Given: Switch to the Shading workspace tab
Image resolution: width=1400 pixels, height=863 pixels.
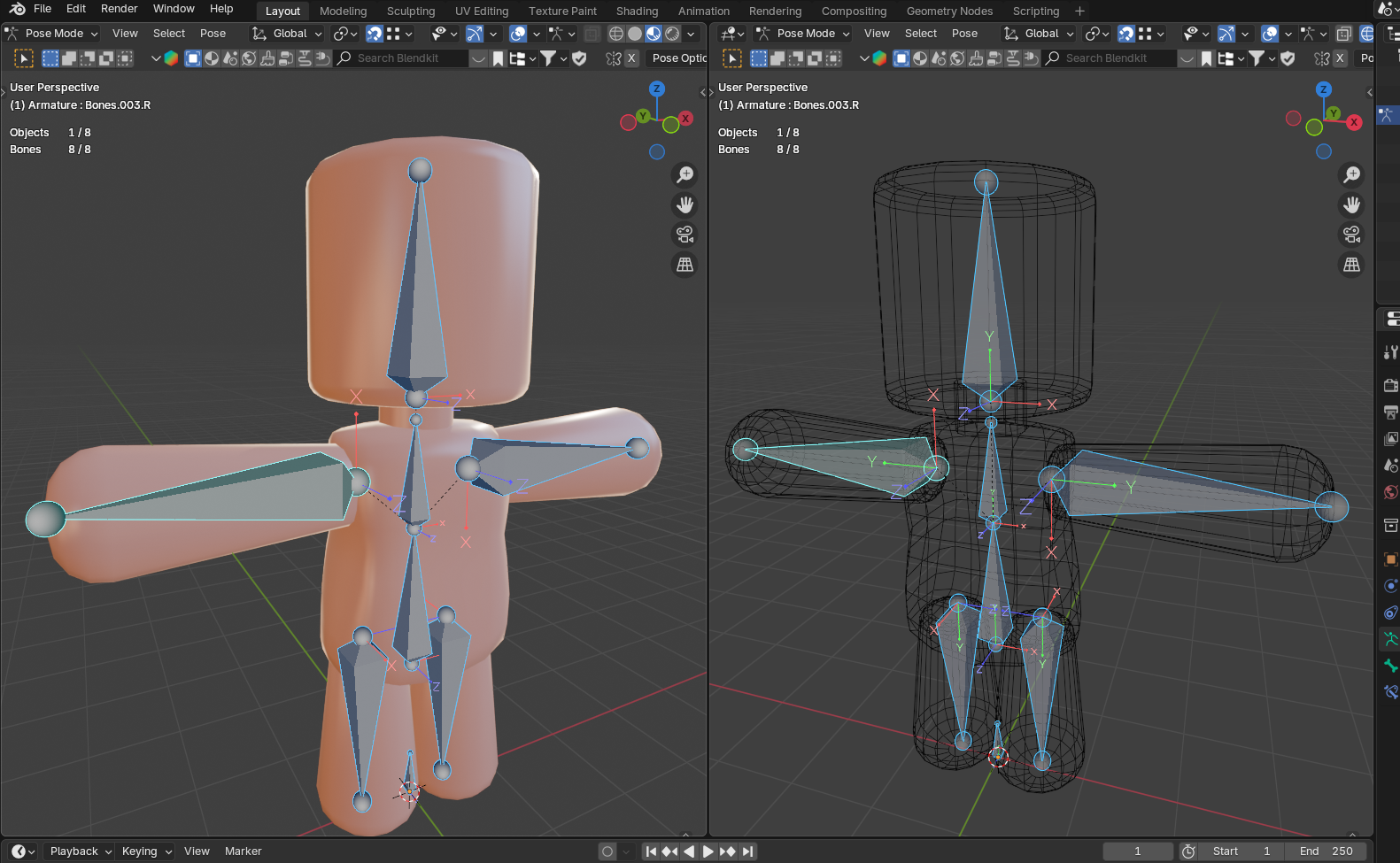Looking at the screenshot, I should (x=637, y=12).
